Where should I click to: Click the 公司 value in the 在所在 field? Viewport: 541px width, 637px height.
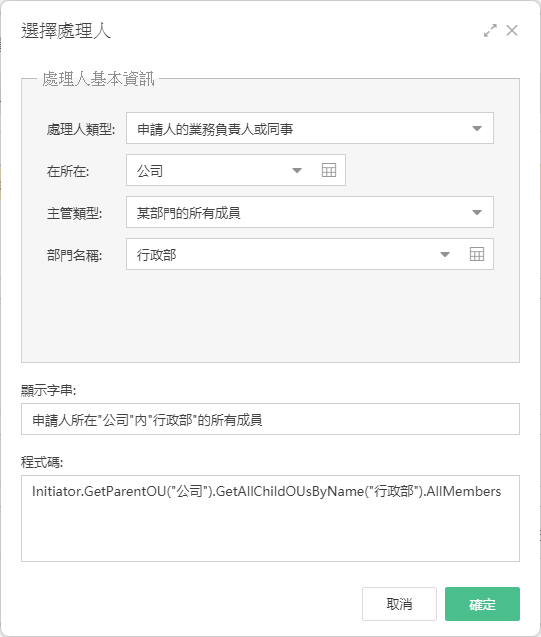click(x=150, y=171)
